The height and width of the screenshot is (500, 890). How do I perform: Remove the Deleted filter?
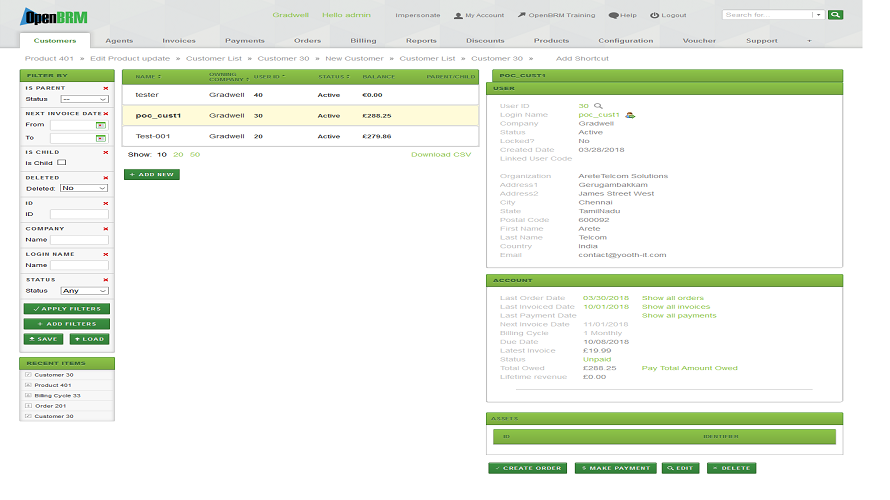(x=106, y=178)
